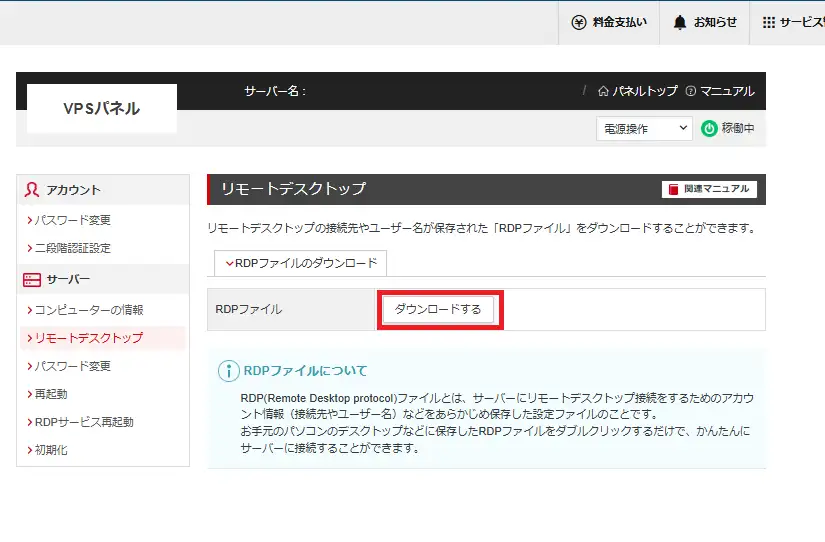This screenshot has width=825, height=542.
Task: Open お知らせ notifications bell icon
Action: tap(680, 22)
